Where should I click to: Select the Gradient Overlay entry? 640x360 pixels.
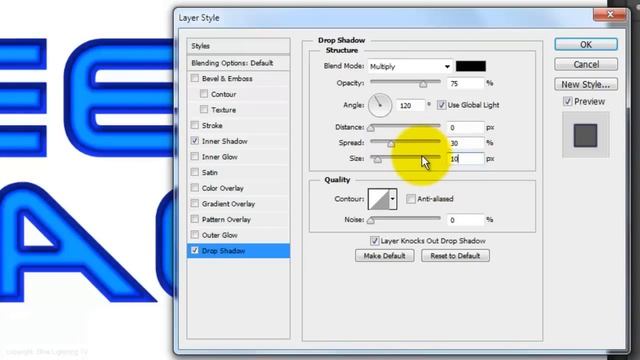pos(228,203)
